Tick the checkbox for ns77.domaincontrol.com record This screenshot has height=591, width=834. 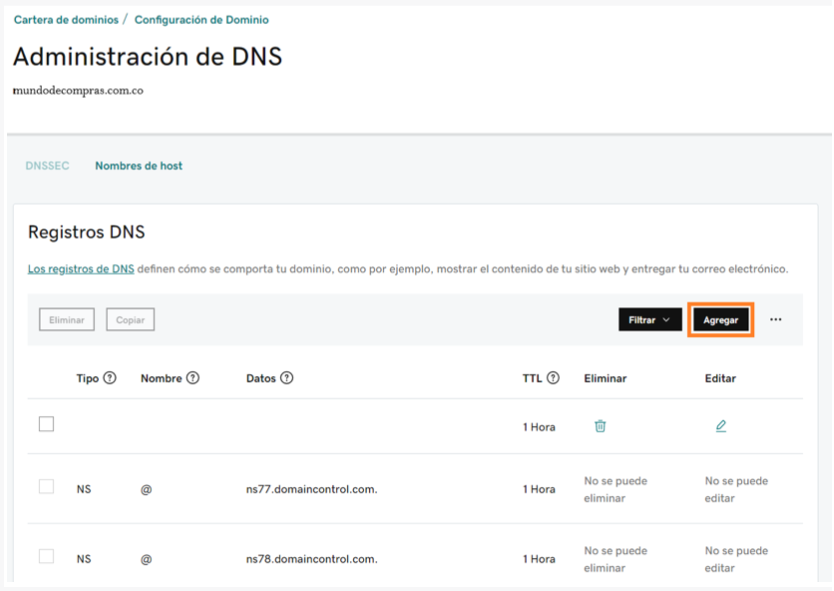click(46, 487)
